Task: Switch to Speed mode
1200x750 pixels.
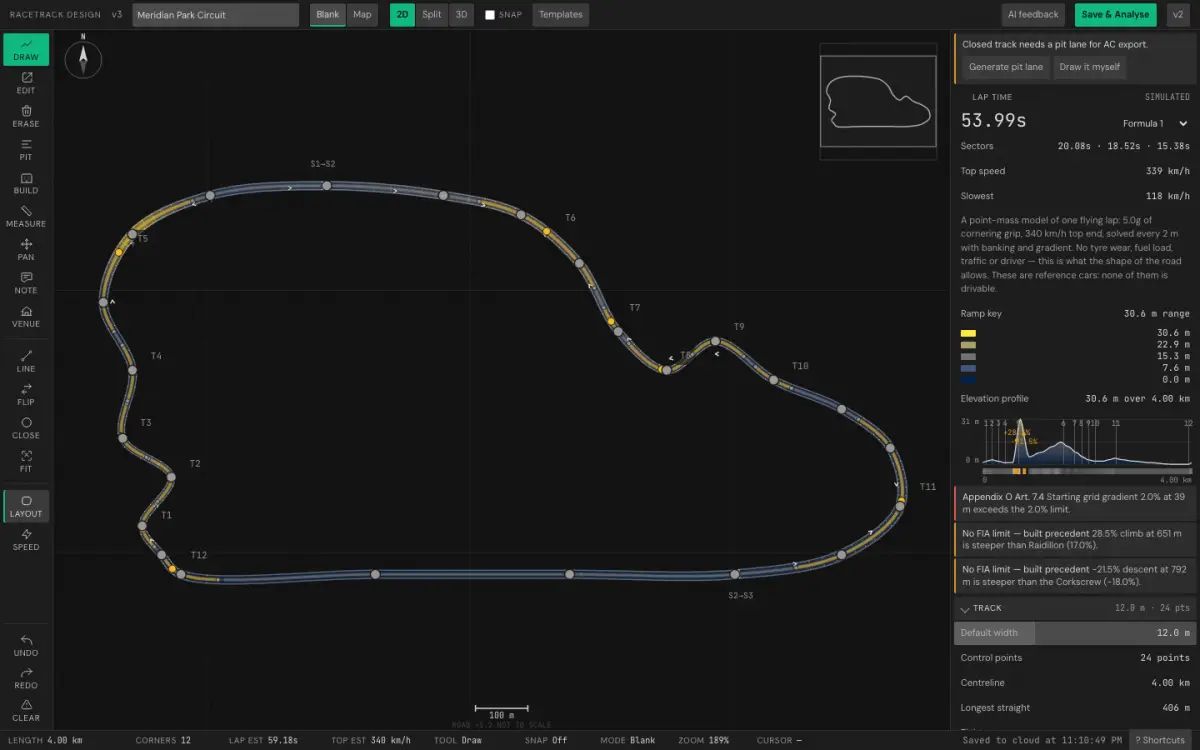Action: 26,540
